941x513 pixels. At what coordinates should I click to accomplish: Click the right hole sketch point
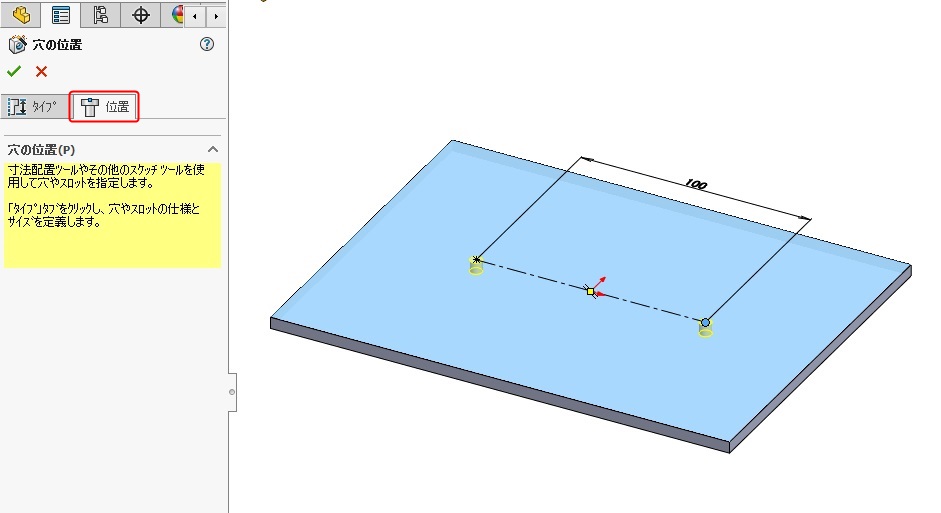point(705,322)
